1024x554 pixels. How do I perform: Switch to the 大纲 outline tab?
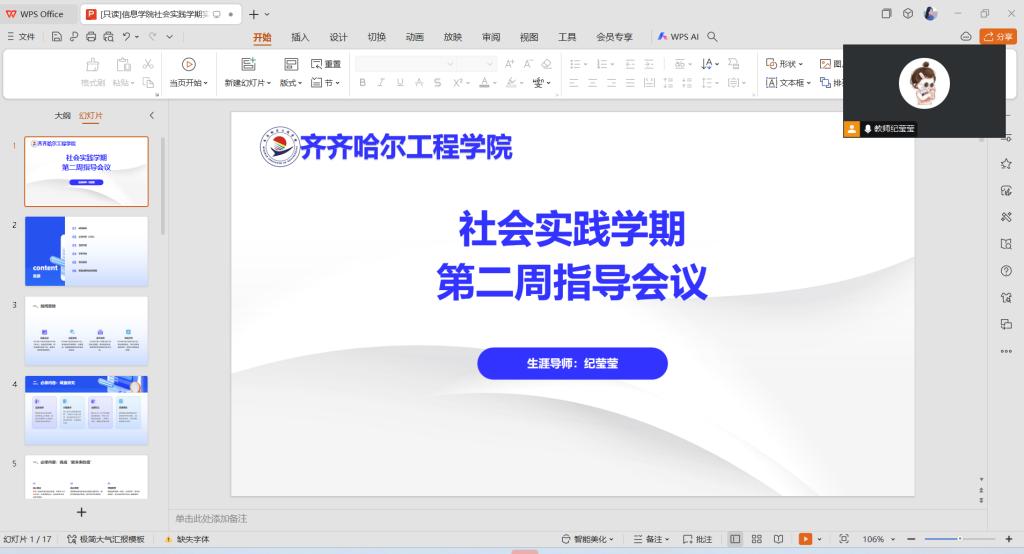coord(62,116)
